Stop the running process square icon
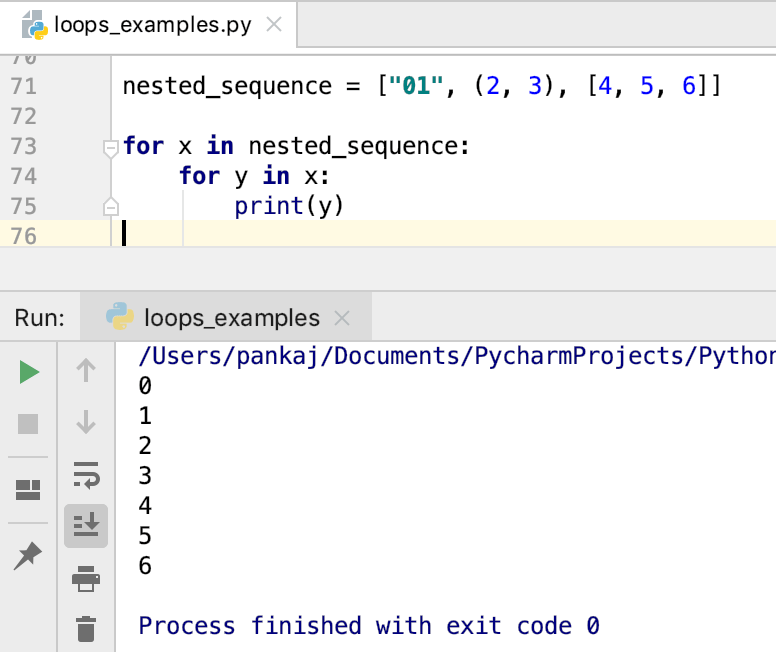Screen dimensions: 776x652 (x=28, y=424)
